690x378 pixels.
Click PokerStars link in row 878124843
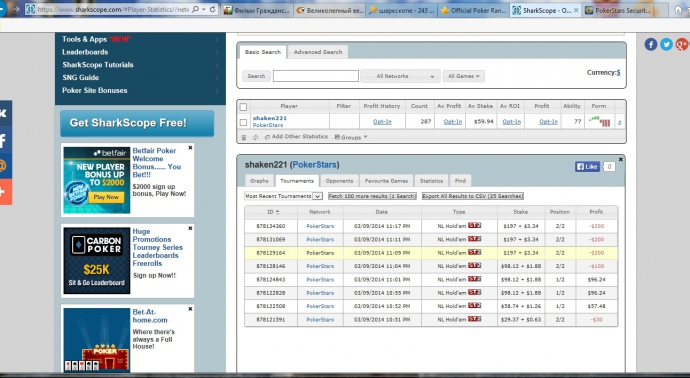(x=320, y=279)
